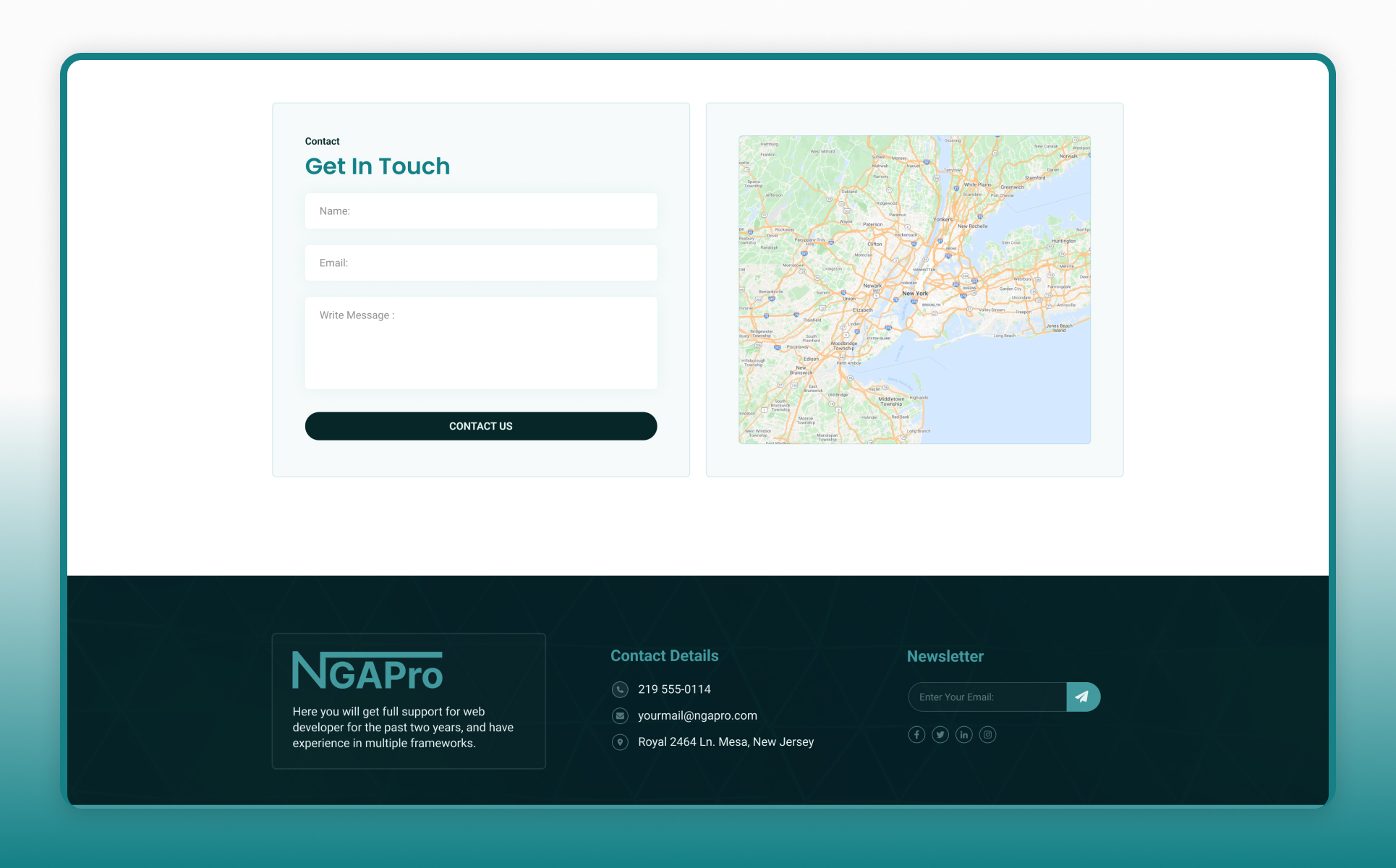The width and height of the screenshot is (1396, 868).
Task: Click the Get In Touch heading
Action: tap(378, 166)
